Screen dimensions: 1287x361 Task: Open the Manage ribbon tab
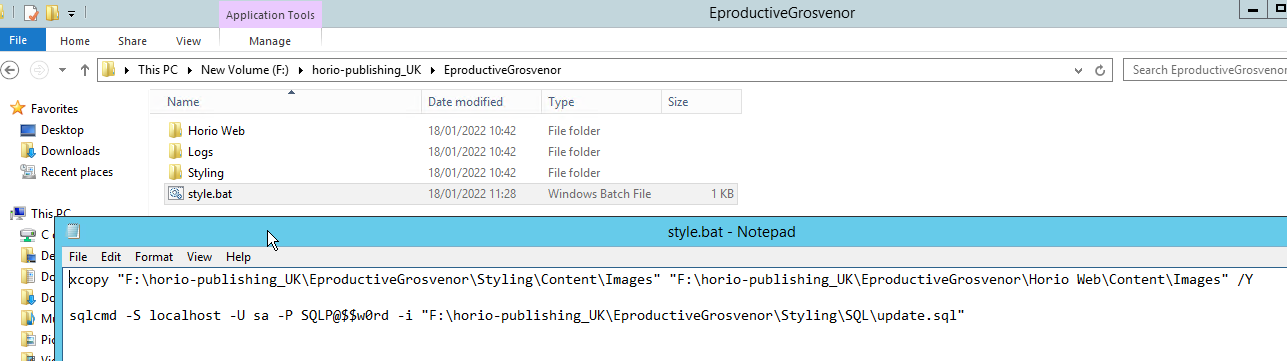tap(270, 41)
